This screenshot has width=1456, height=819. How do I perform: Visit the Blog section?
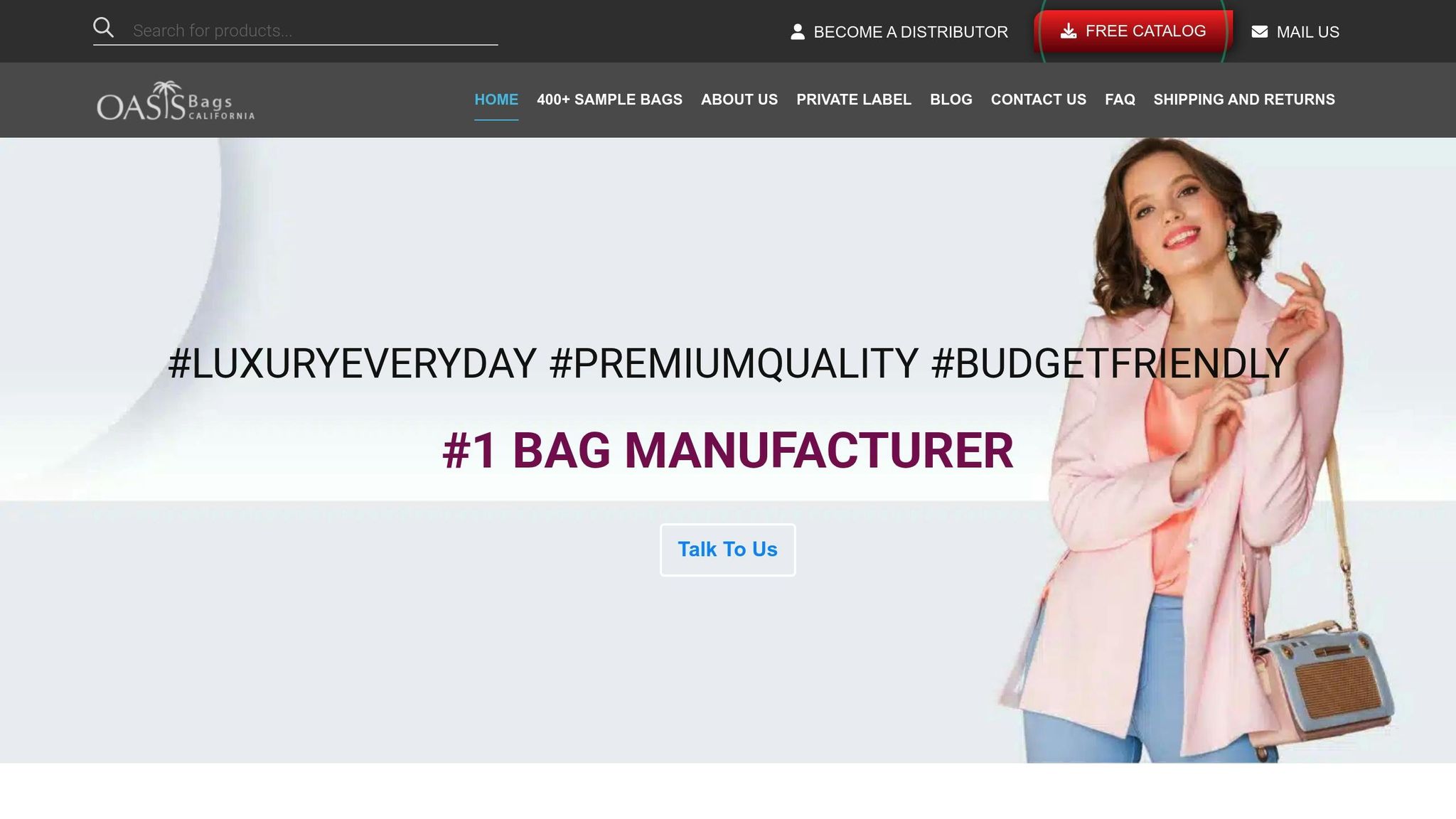pos(951,100)
